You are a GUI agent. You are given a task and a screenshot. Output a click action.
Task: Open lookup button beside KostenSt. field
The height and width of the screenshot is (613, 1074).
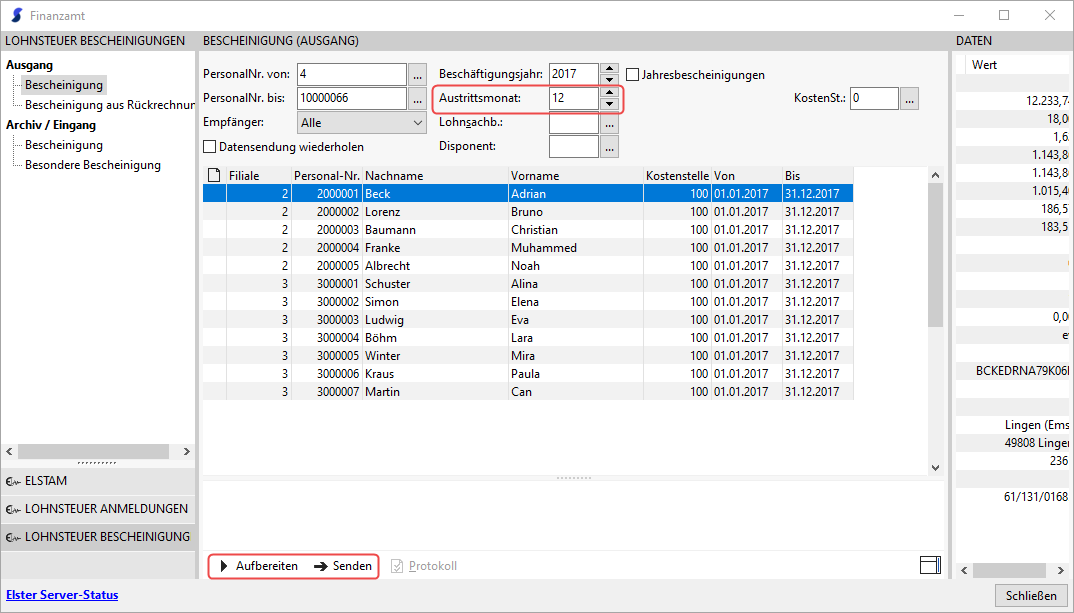point(908,98)
